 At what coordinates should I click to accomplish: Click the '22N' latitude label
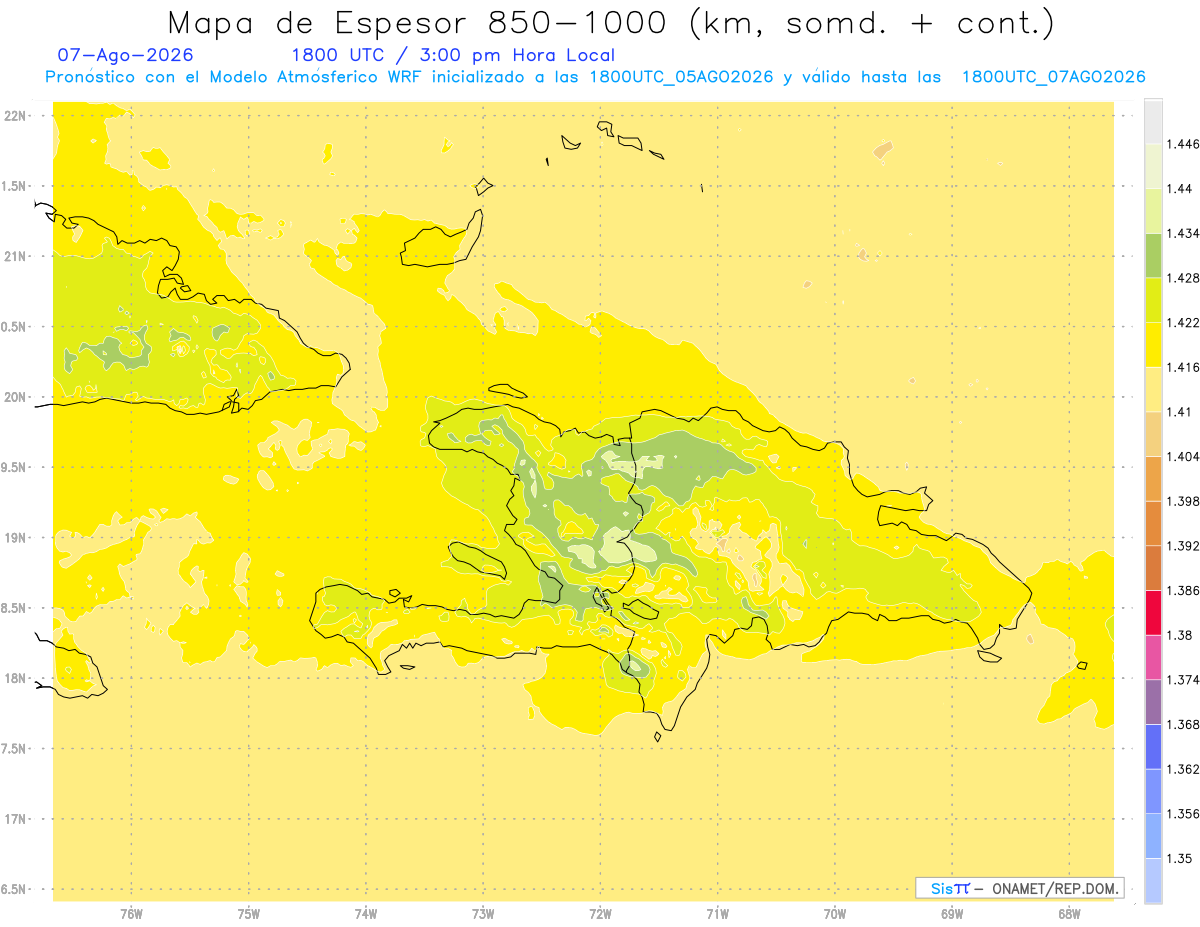point(17,116)
